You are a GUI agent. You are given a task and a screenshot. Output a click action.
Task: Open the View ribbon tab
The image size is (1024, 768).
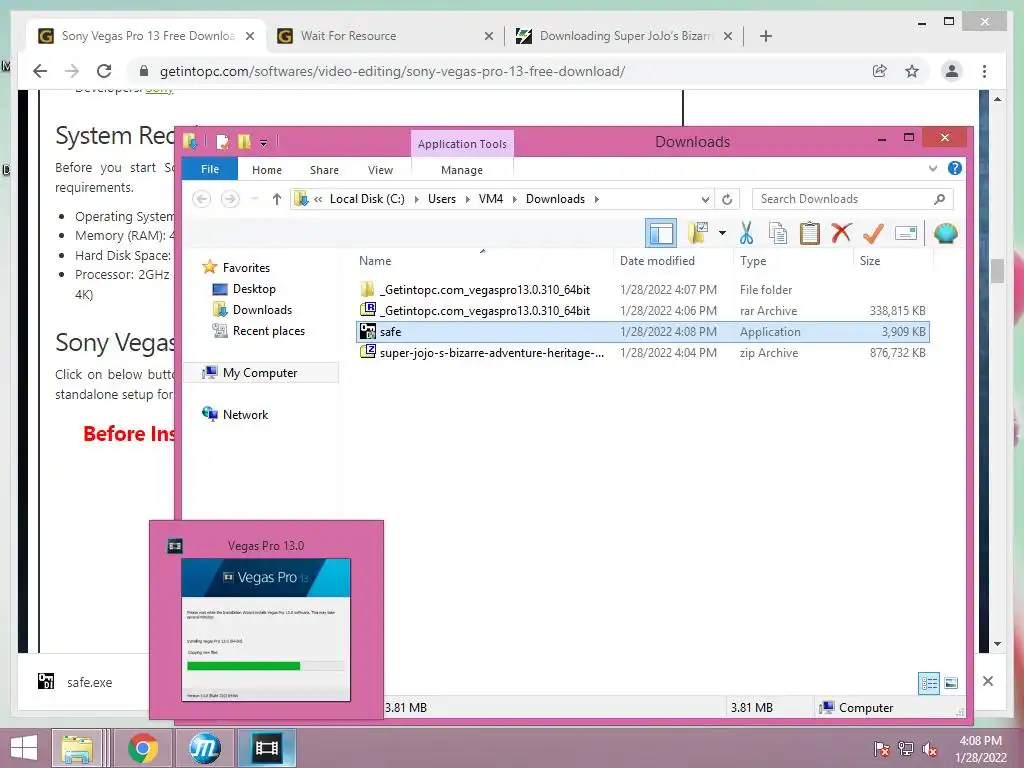380,170
